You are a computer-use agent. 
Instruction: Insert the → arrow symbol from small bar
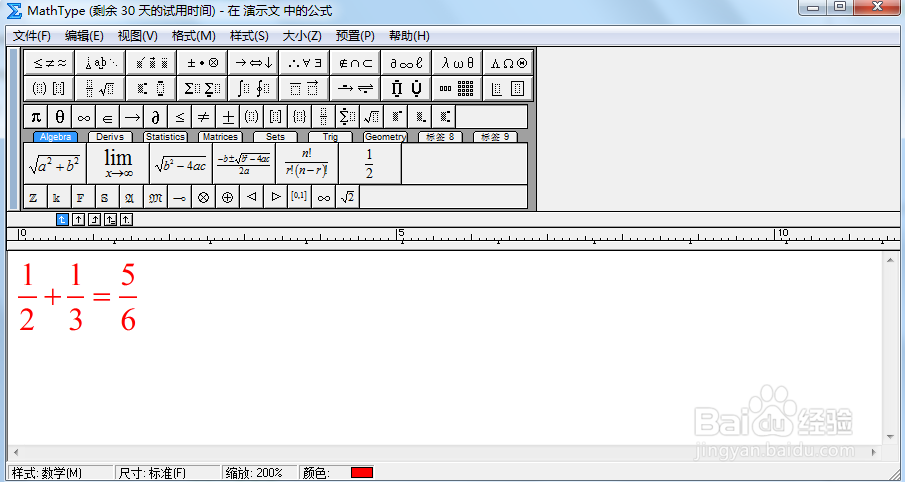point(132,117)
